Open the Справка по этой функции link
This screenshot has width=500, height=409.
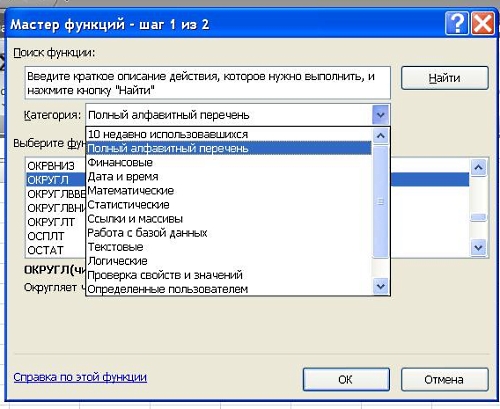click(80, 377)
